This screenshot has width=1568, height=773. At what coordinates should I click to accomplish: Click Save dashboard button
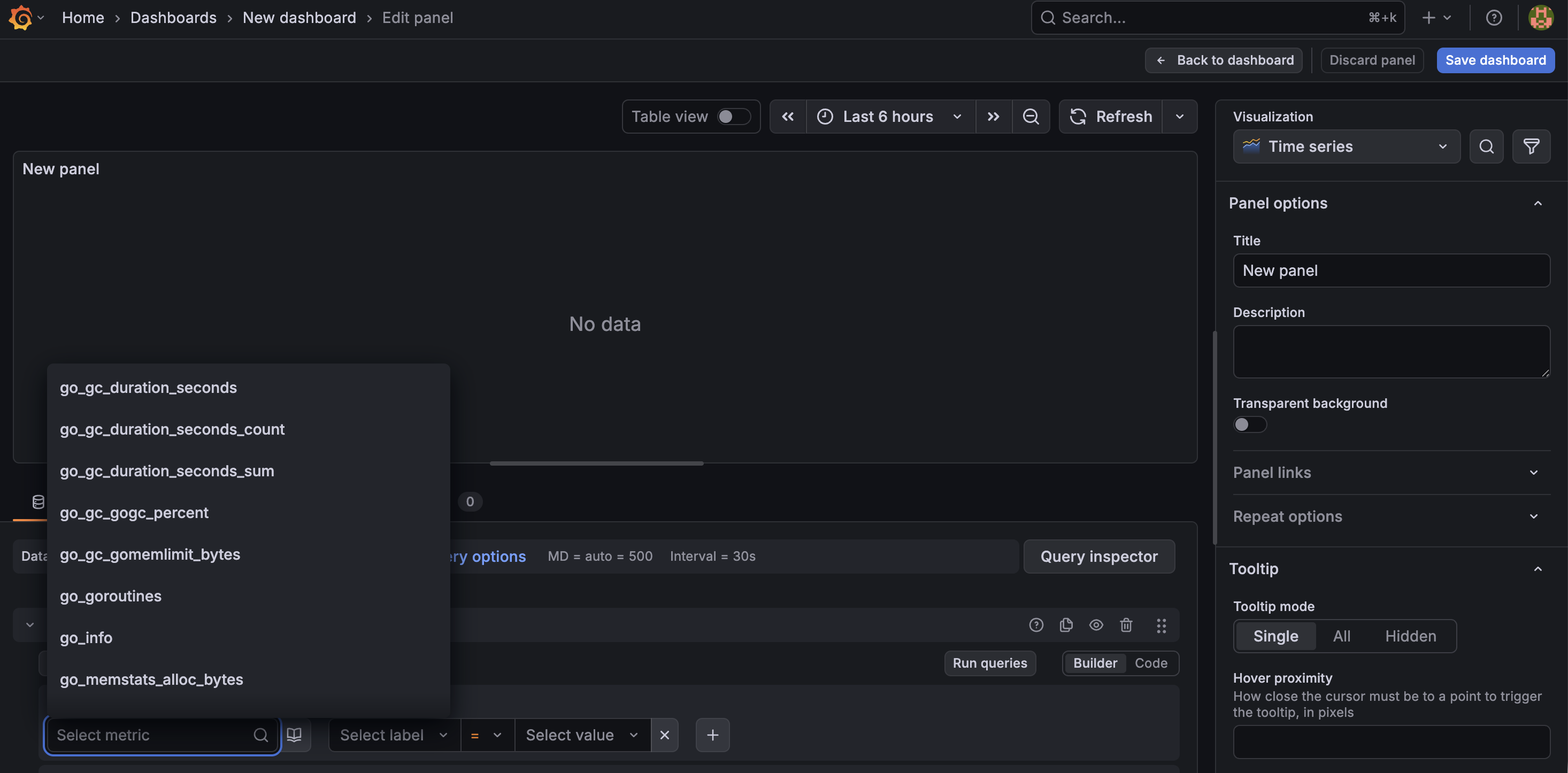(1496, 60)
